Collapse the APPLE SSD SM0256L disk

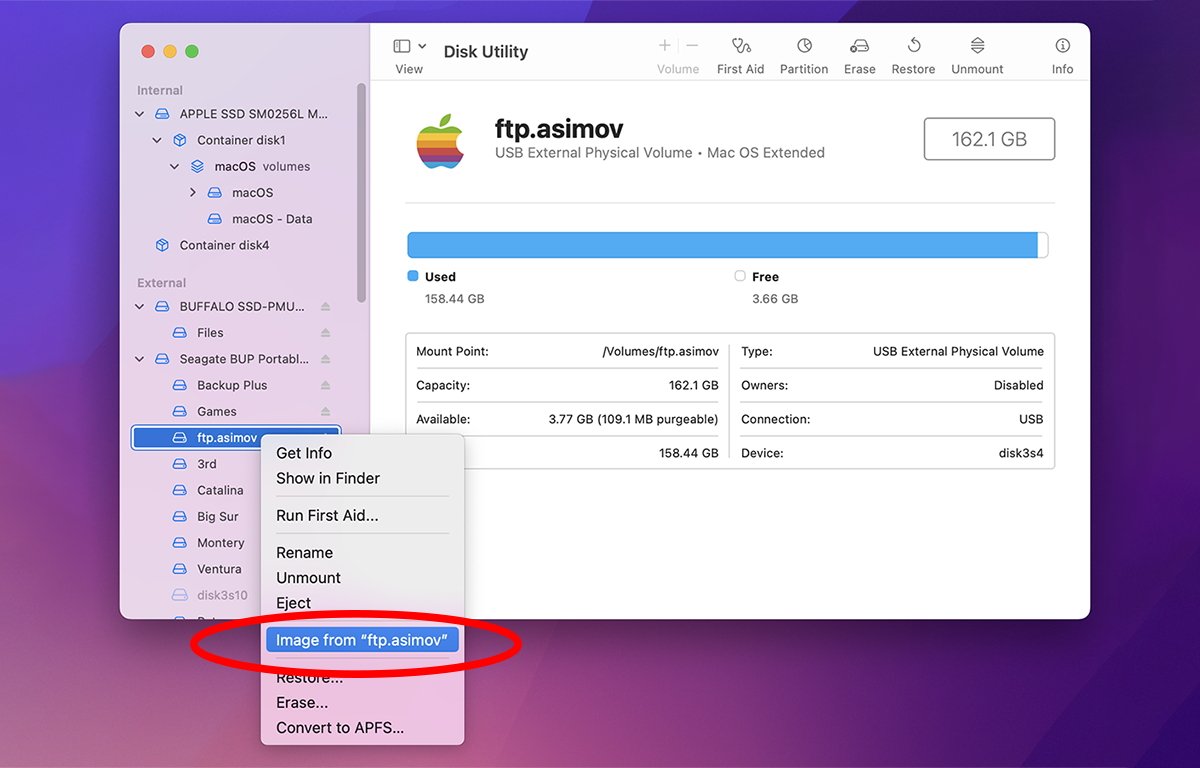tap(139, 114)
